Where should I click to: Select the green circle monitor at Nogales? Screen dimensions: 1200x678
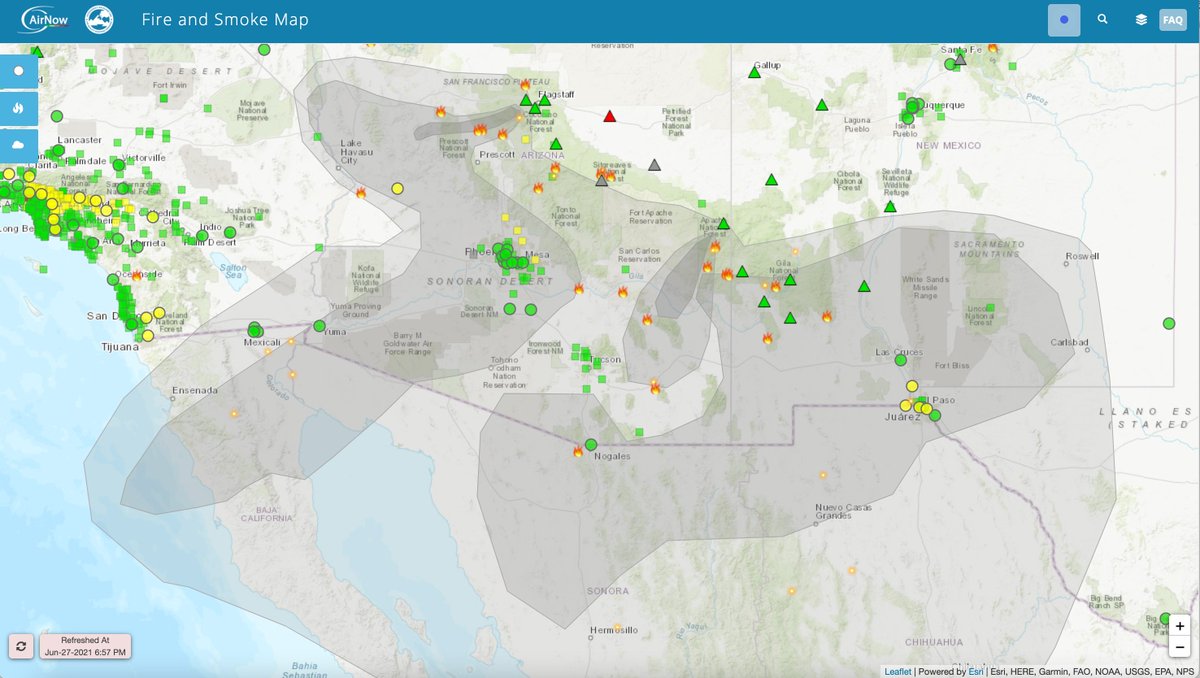591,444
